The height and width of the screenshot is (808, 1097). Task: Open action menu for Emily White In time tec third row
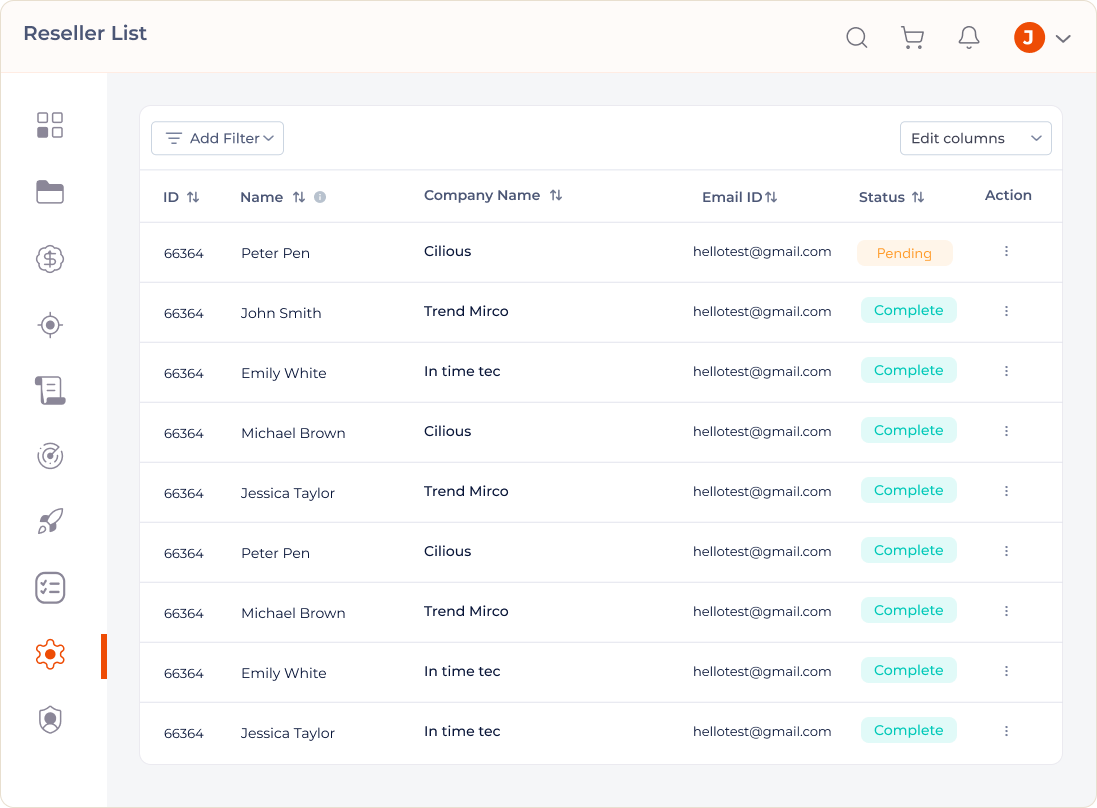(1006, 371)
